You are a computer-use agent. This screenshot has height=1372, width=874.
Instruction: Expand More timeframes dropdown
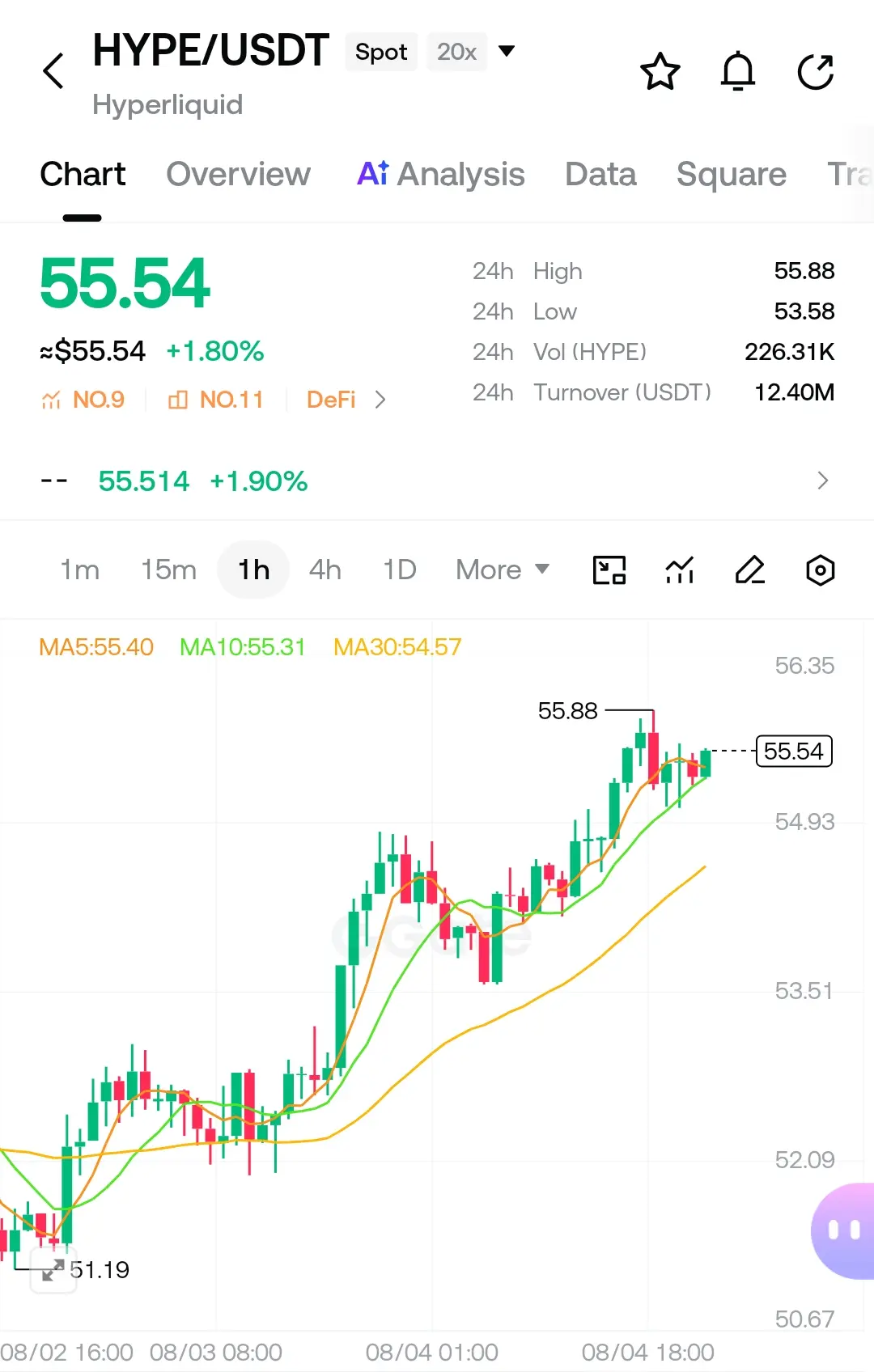pos(503,570)
